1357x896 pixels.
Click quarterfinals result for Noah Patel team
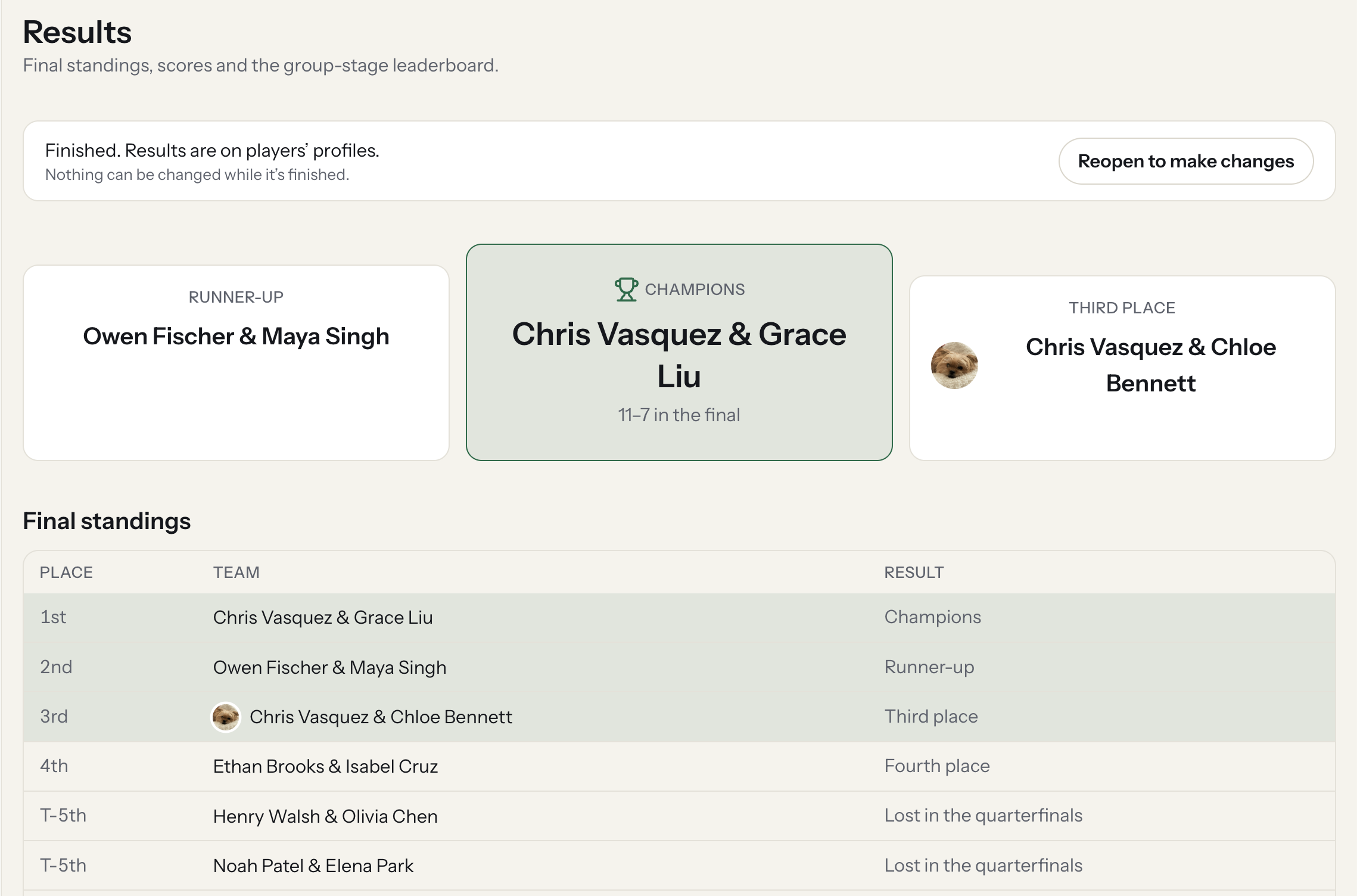[983, 865]
